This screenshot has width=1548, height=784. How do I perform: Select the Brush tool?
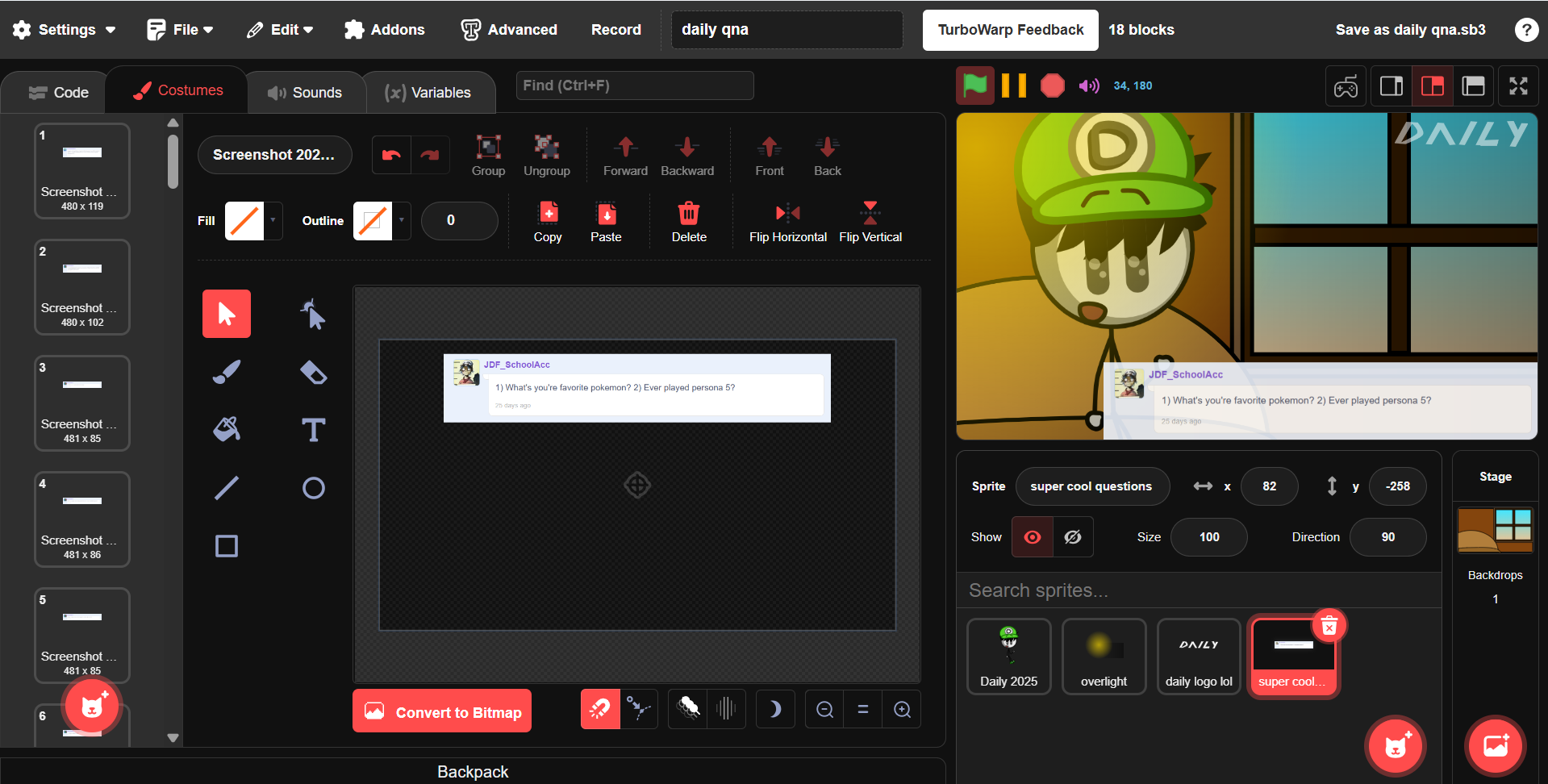[227, 372]
